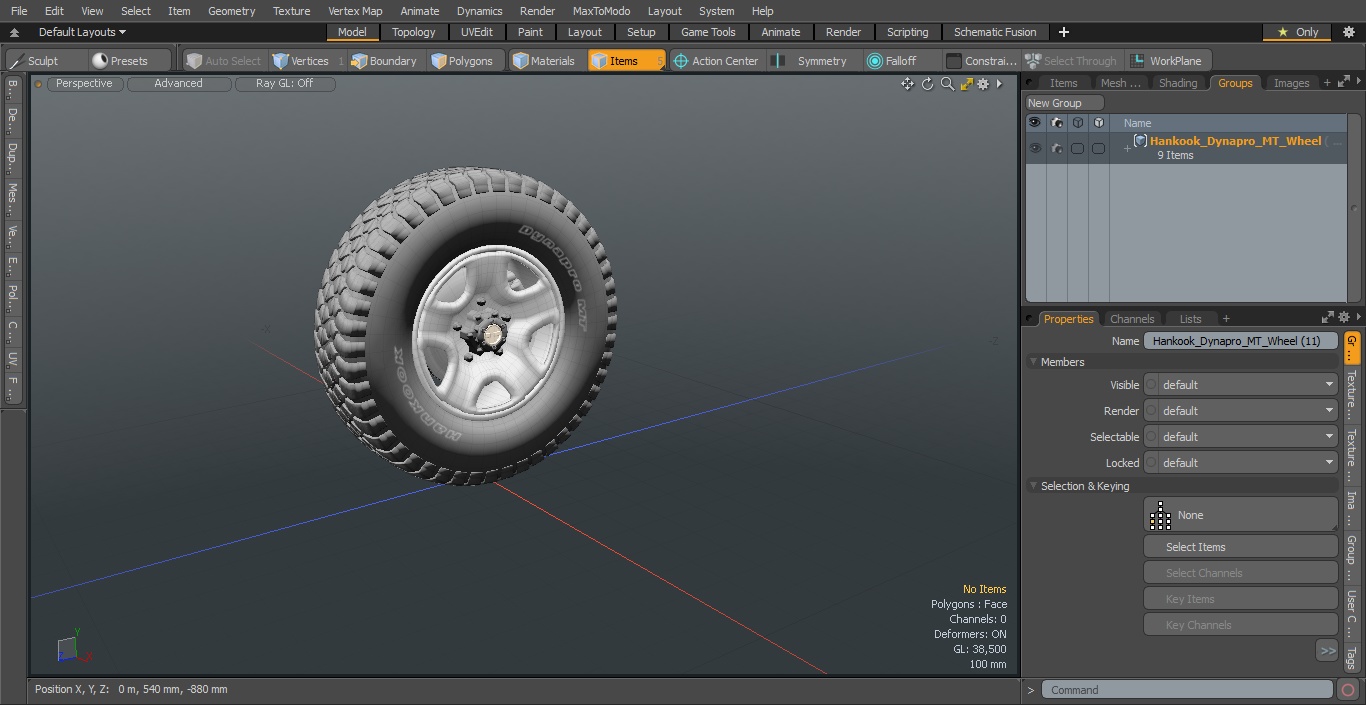The image size is (1366, 705).
Task: Click the viewport move/pan icon
Action: point(907,84)
